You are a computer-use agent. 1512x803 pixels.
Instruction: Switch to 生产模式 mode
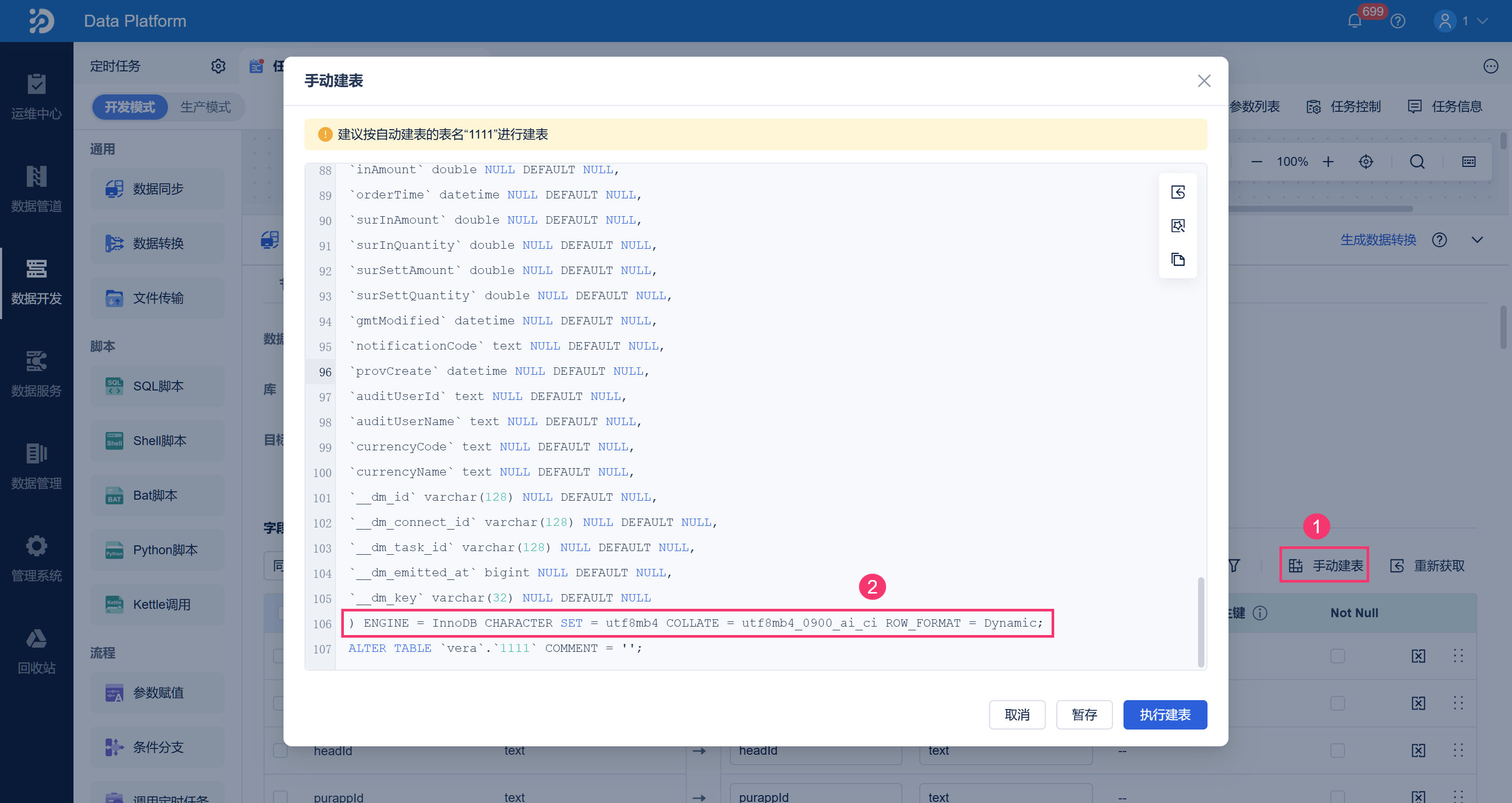pos(205,107)
